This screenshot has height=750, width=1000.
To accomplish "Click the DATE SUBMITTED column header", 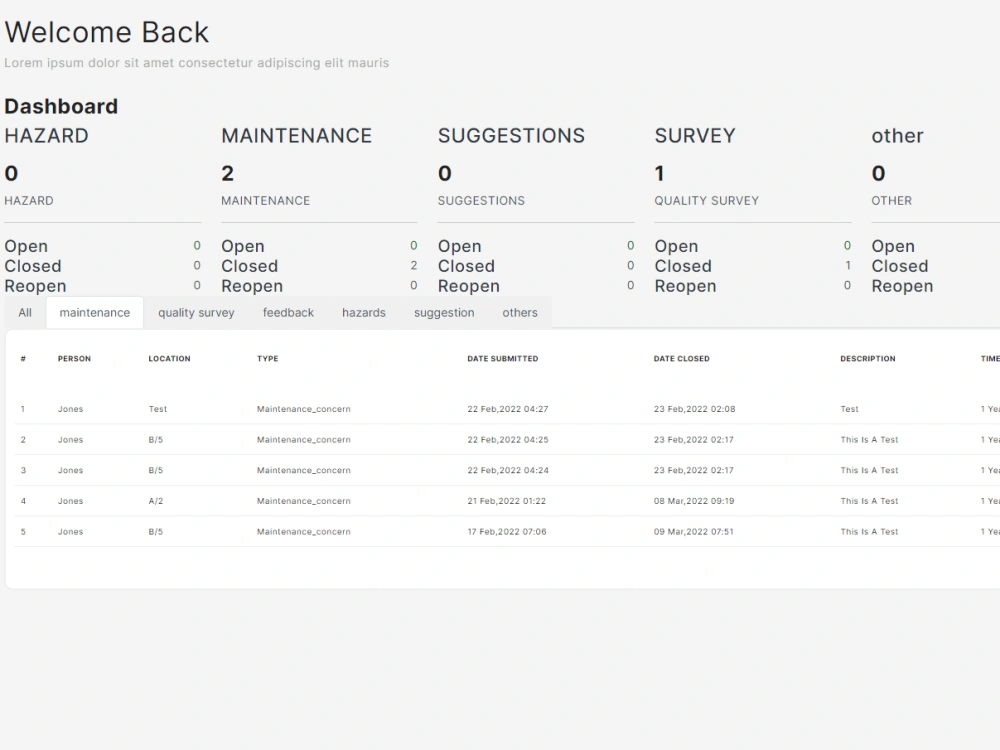I will click(x=503, y=358).
